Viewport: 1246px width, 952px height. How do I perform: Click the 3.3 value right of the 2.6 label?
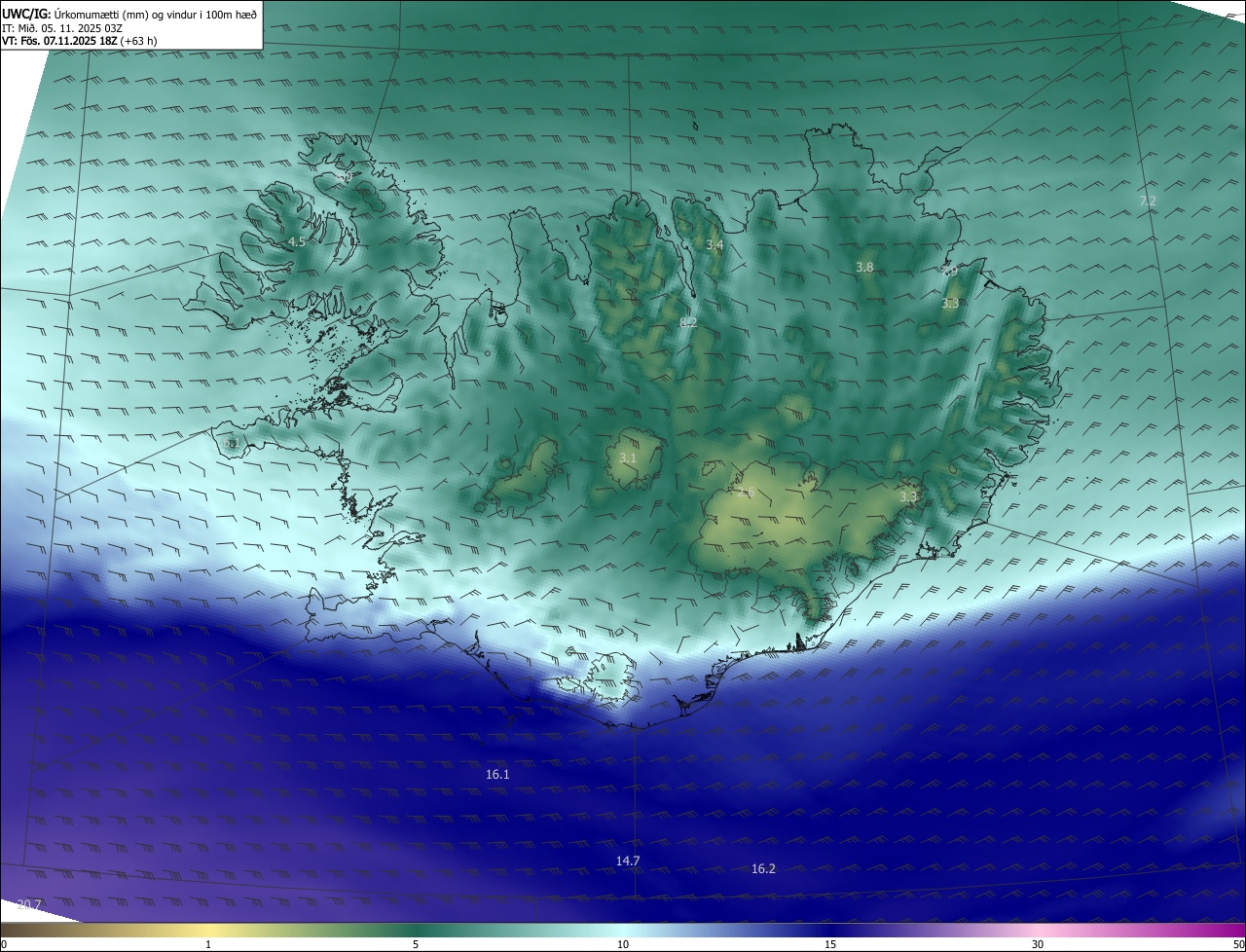(908, 496)
